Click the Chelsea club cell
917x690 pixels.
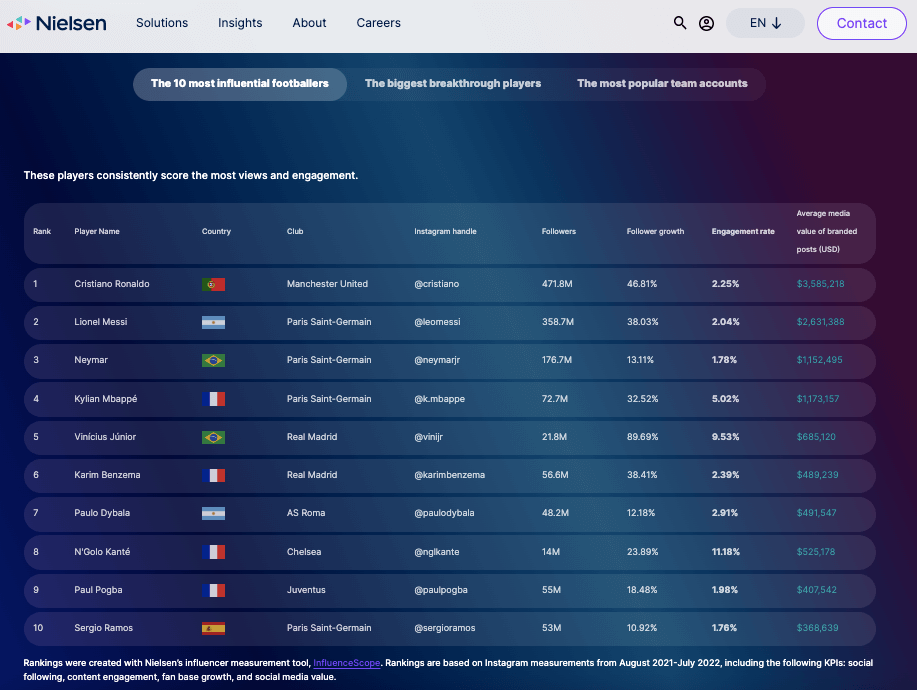coord(304,551)
